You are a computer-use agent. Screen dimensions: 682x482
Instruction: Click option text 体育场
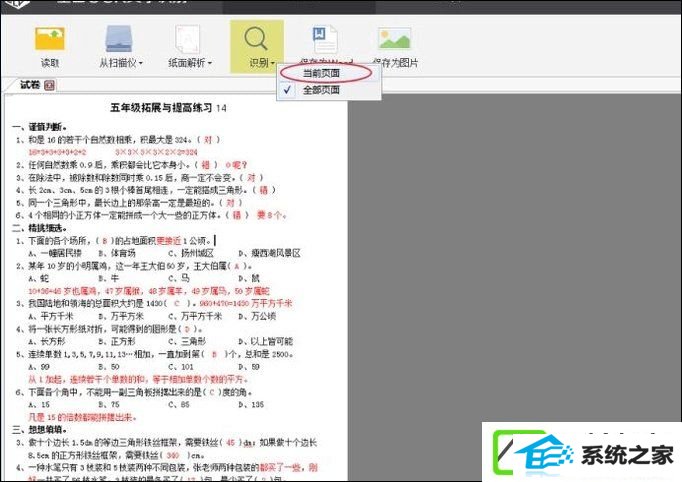click(123, 253)
